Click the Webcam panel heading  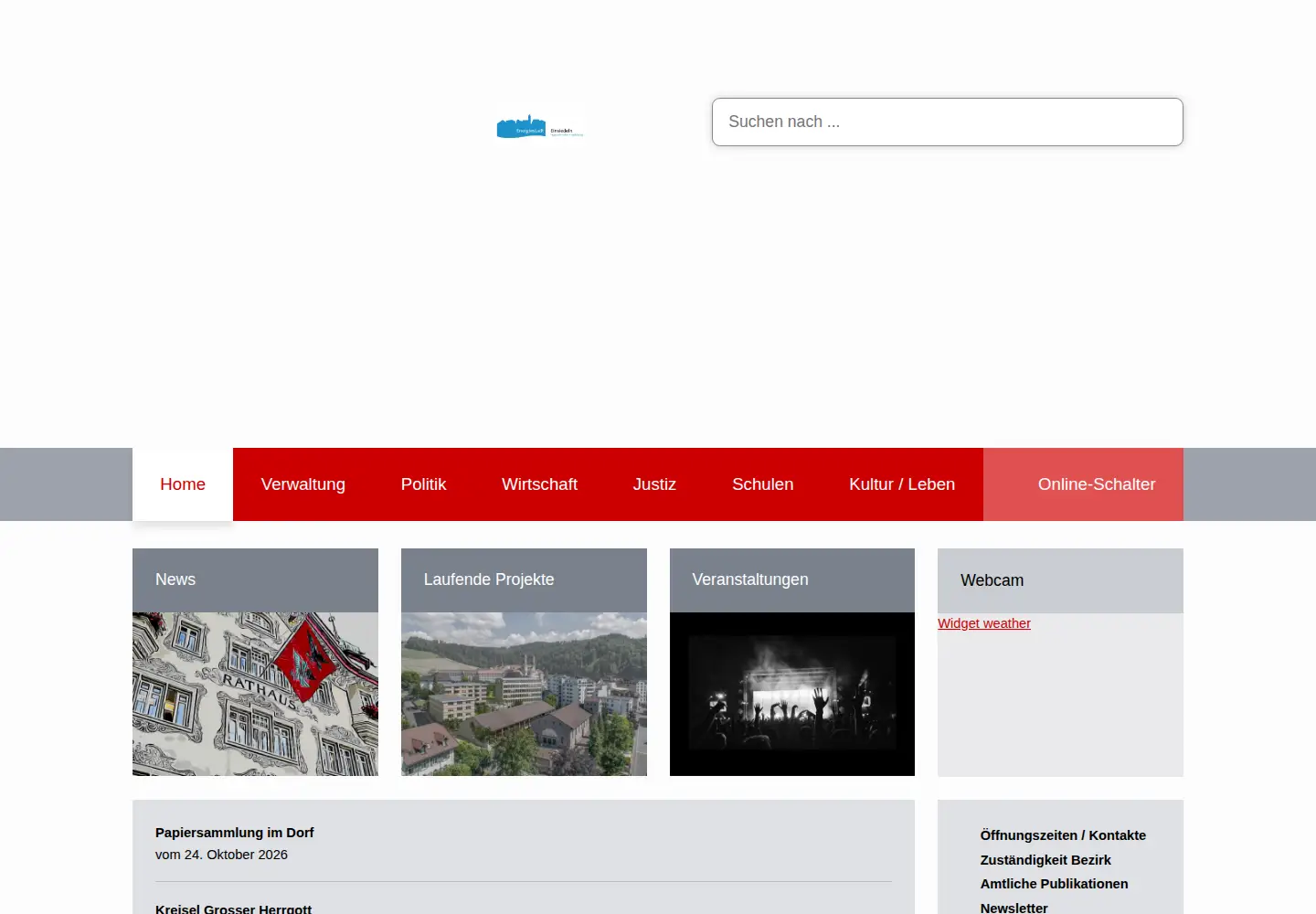(x=1060, y=580)
